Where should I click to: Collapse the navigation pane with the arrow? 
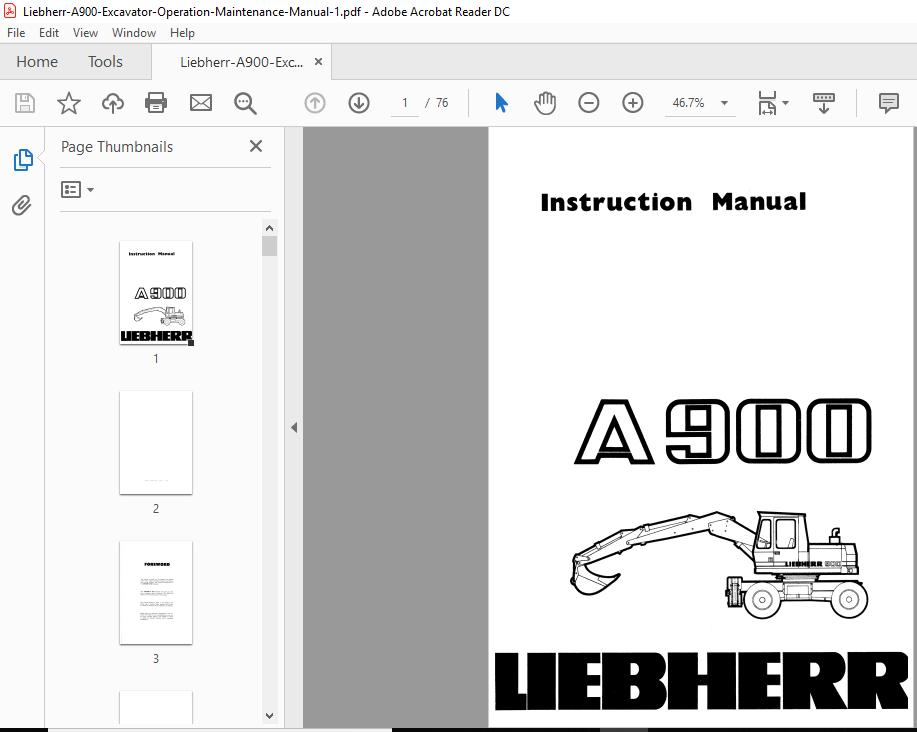(x=294, y=427)
